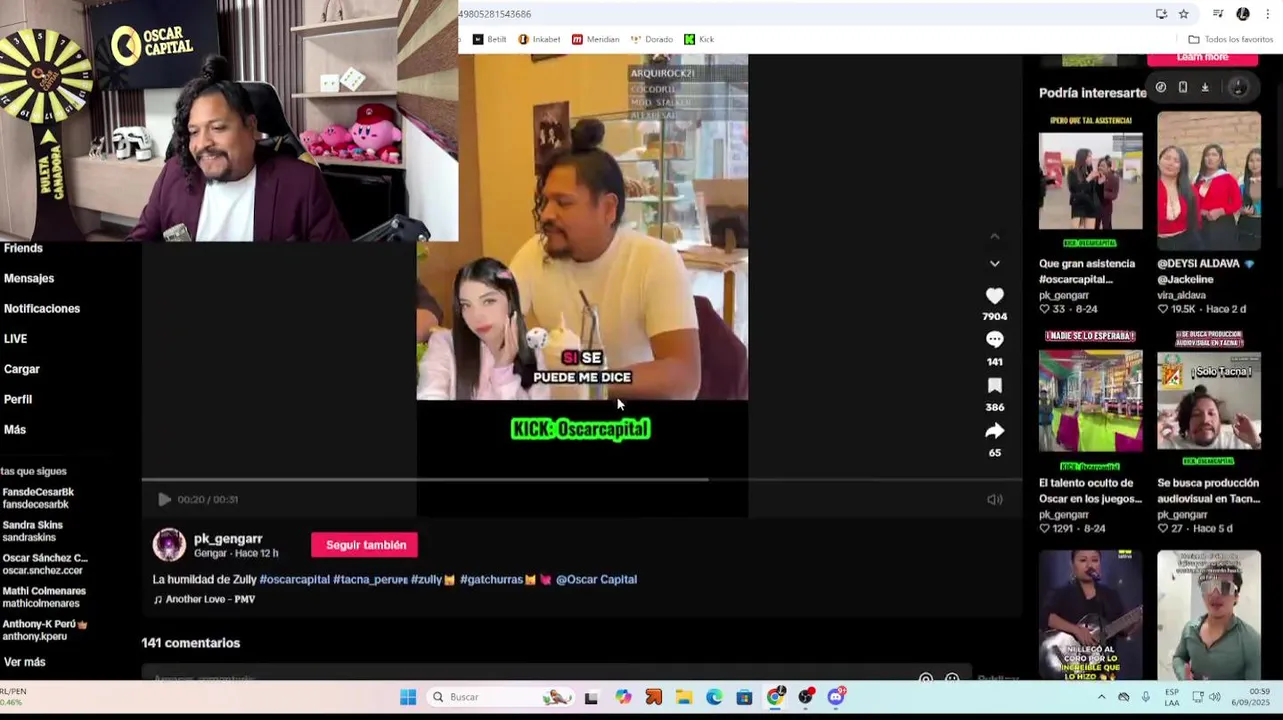Open Notificaciones in the sidebar
The image size is (1283, 720).
[42, 308]
